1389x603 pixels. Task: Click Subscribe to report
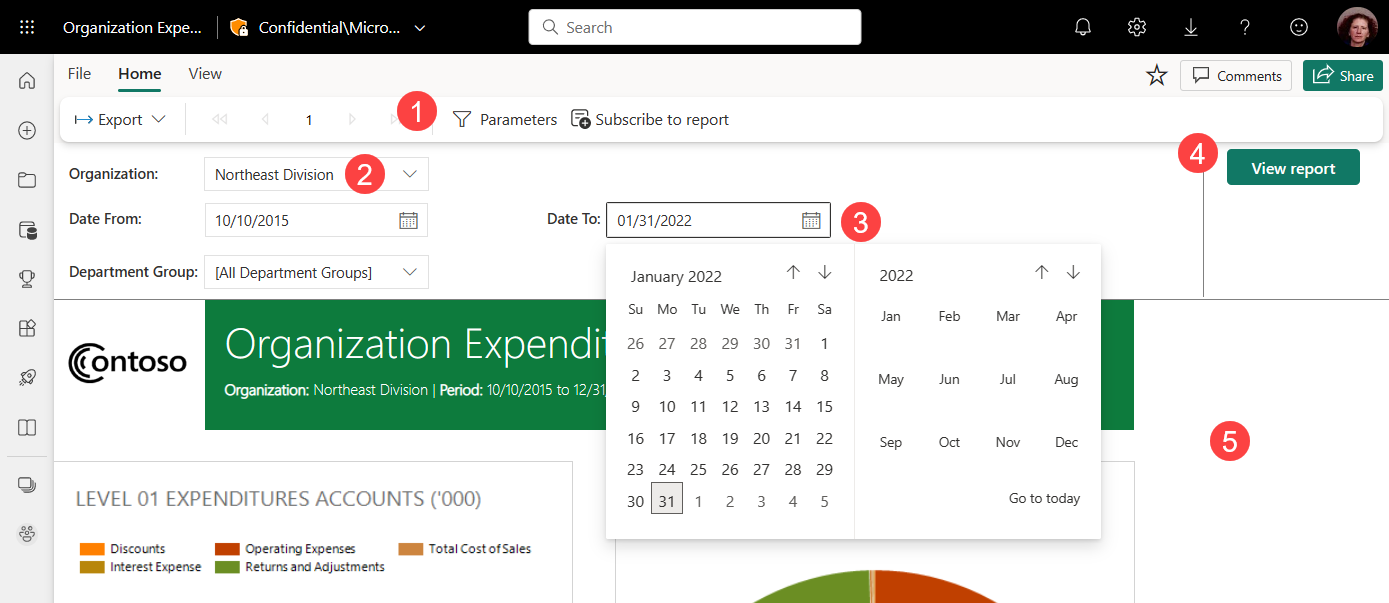pos(650,120)
